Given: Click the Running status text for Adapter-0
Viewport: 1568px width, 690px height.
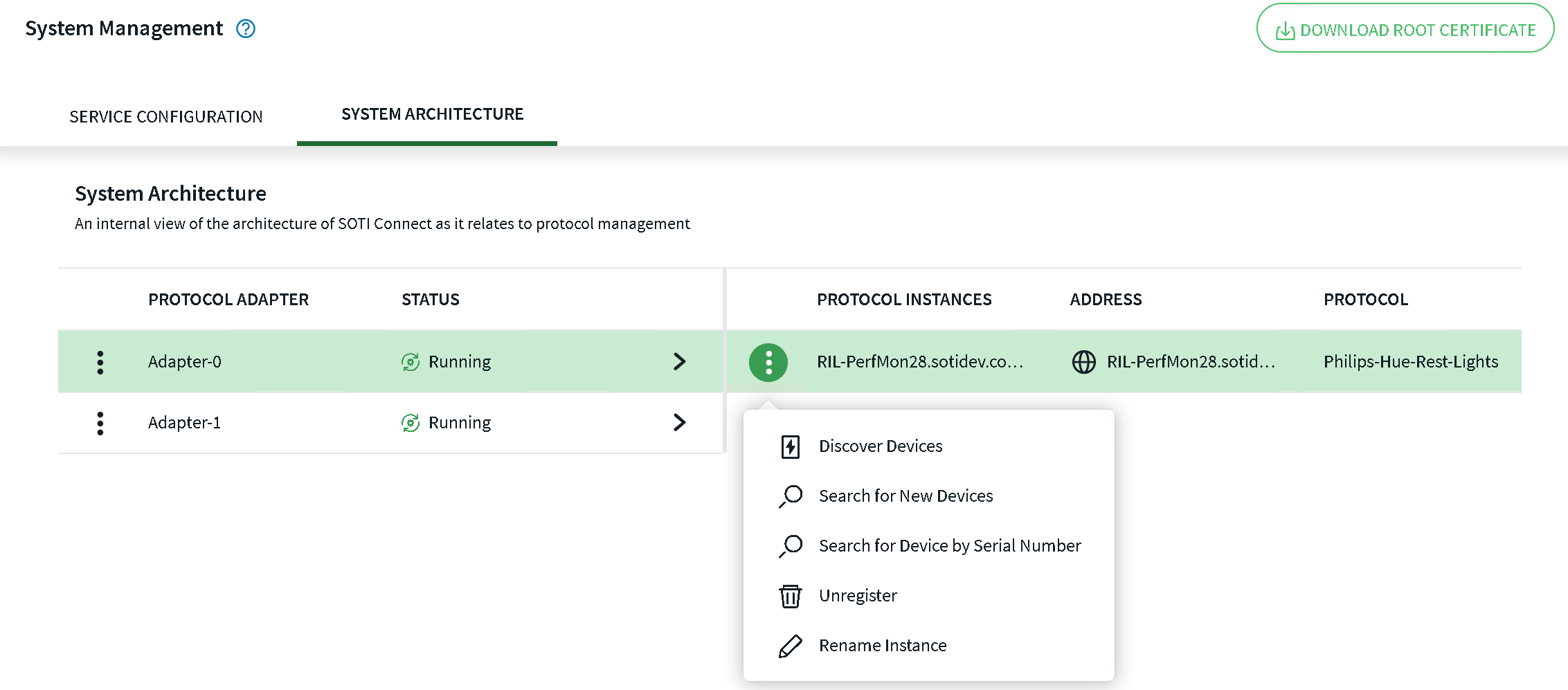Looking at the screenshot, I should [460, 362].
